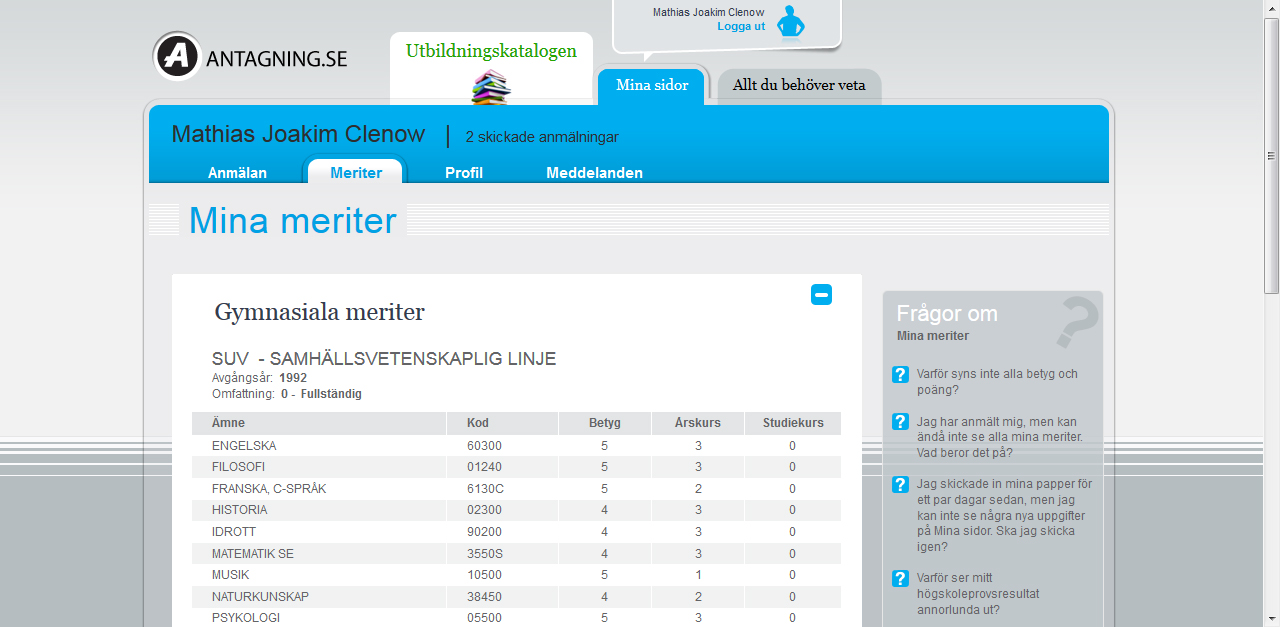Click the browser scrollbar down arrow
Image resolution: width=1280 pixels, height=627 pixels.
(x=1271, y=618)
